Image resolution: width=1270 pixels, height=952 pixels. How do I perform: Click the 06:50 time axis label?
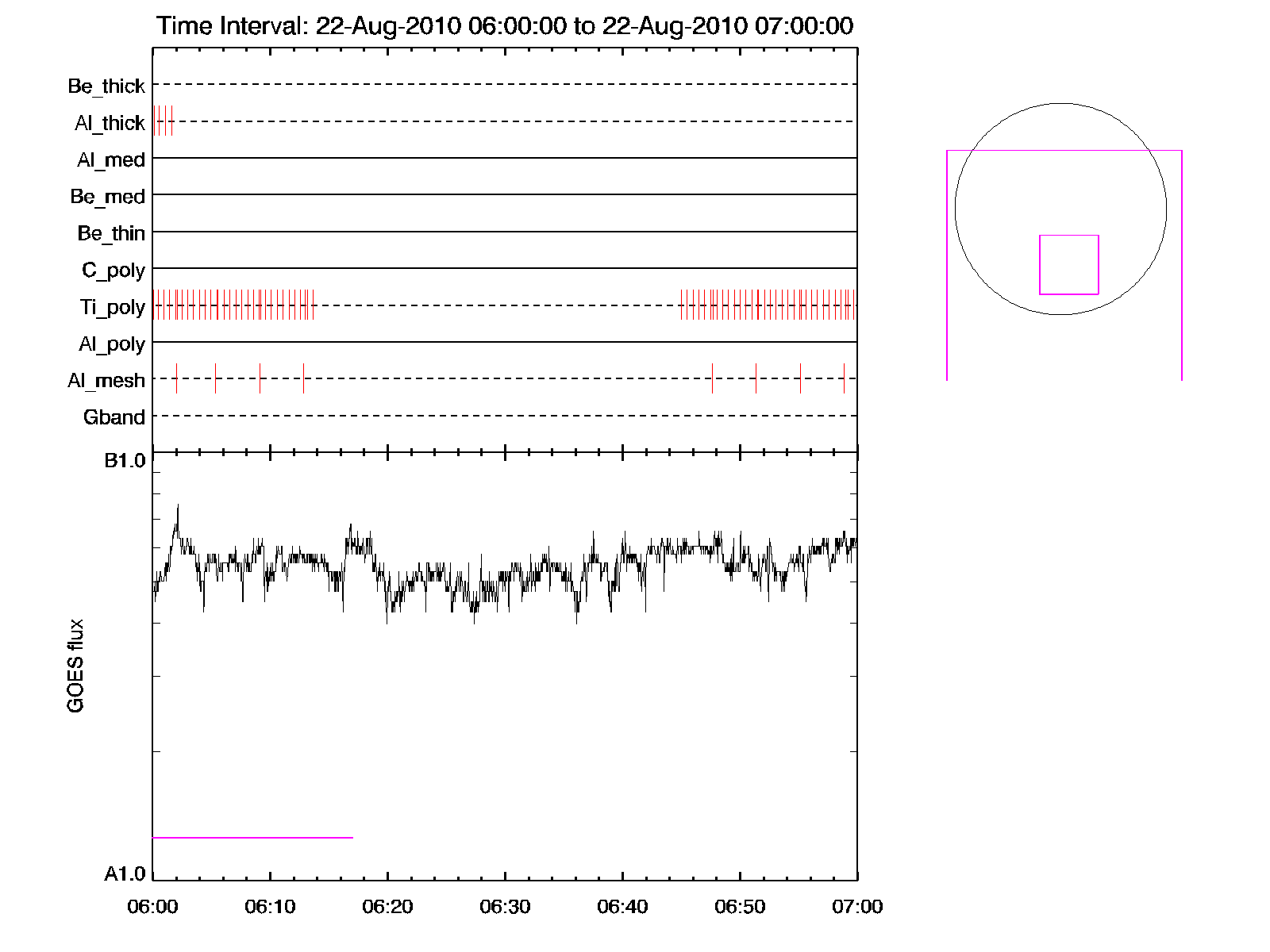point(740,907)
